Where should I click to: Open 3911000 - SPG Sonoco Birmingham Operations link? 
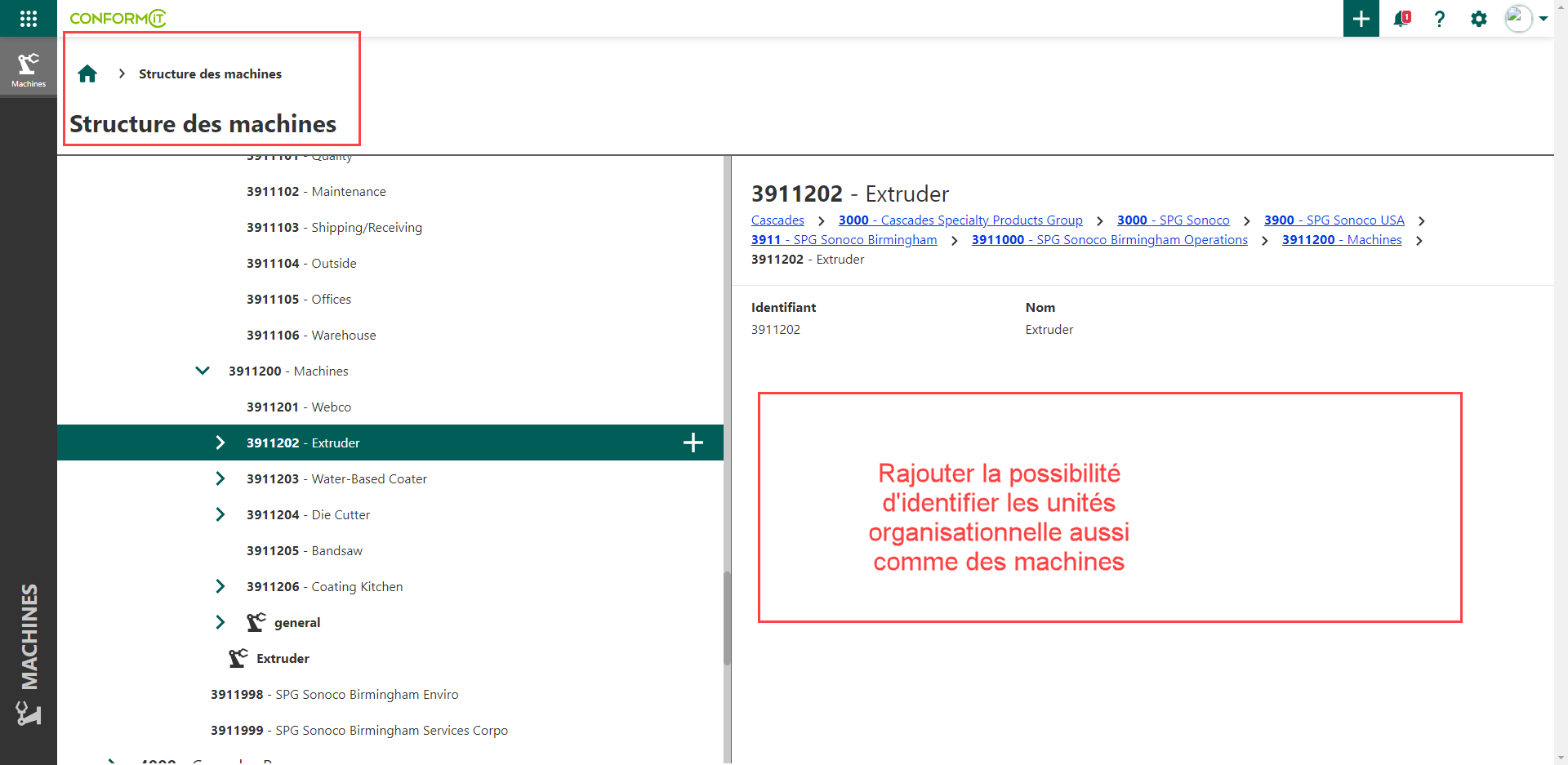1110,240
